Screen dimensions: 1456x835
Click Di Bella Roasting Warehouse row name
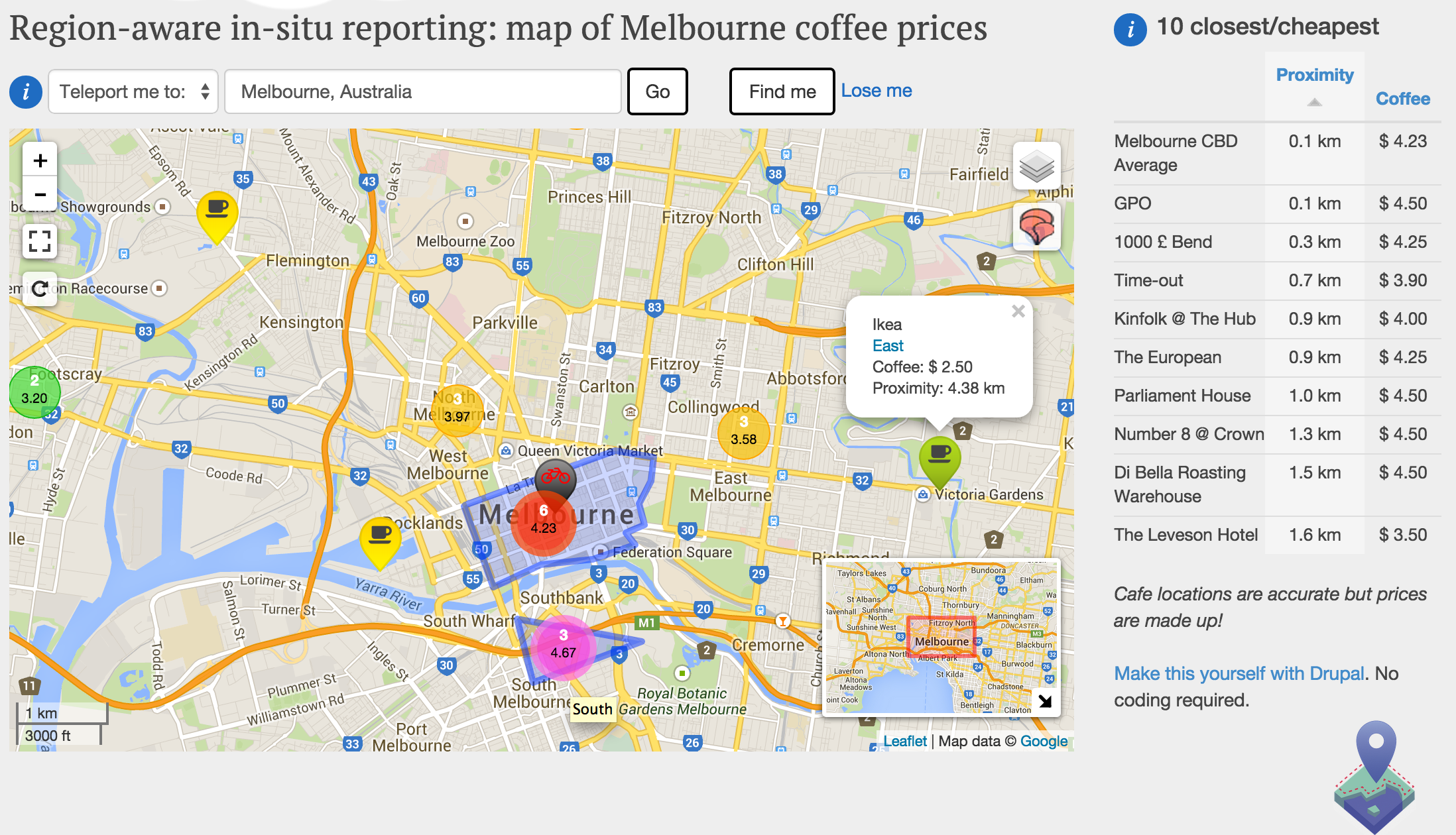pos(1180,484)
